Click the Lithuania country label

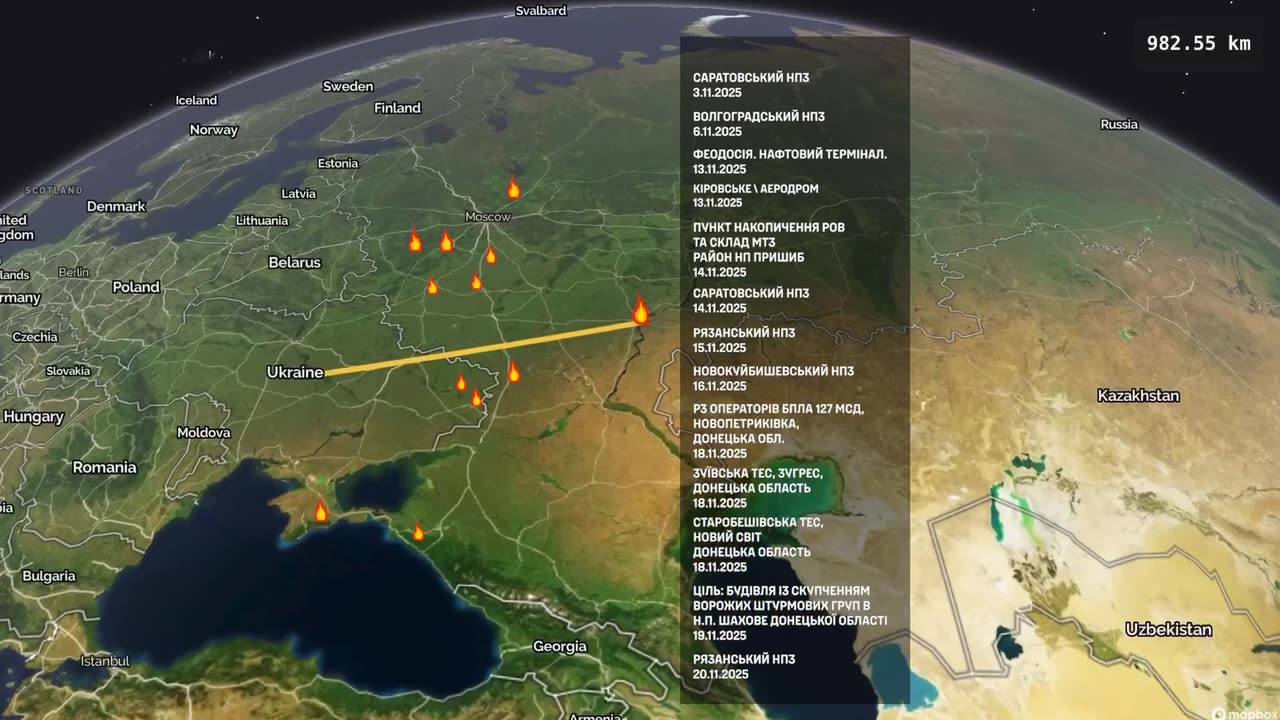[263, 220]
